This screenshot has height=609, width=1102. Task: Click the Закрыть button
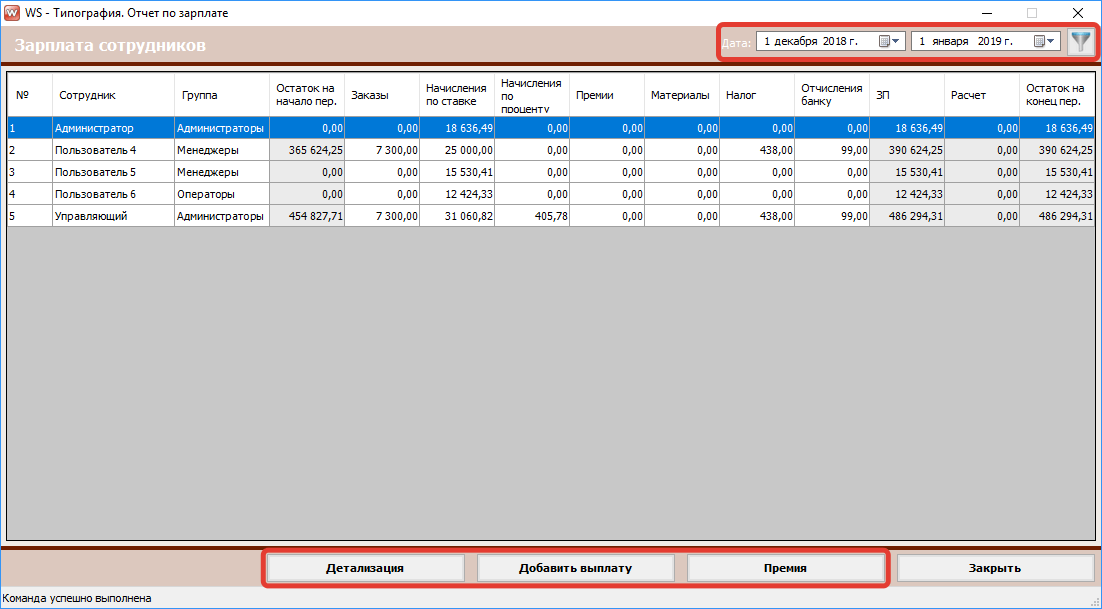994,568
